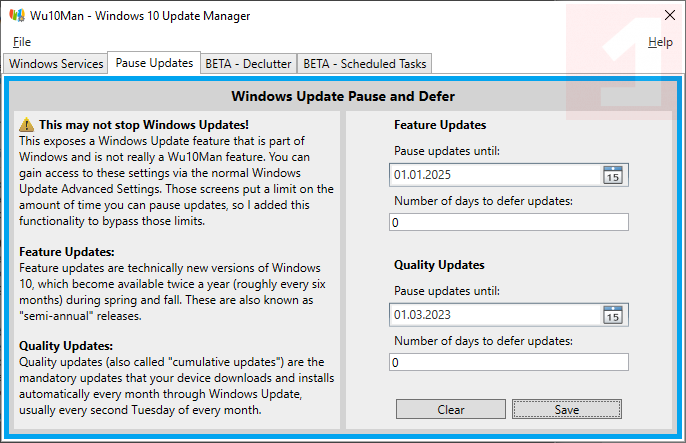Click the Wu10Man app icon in title bar

tap(16, 16)
